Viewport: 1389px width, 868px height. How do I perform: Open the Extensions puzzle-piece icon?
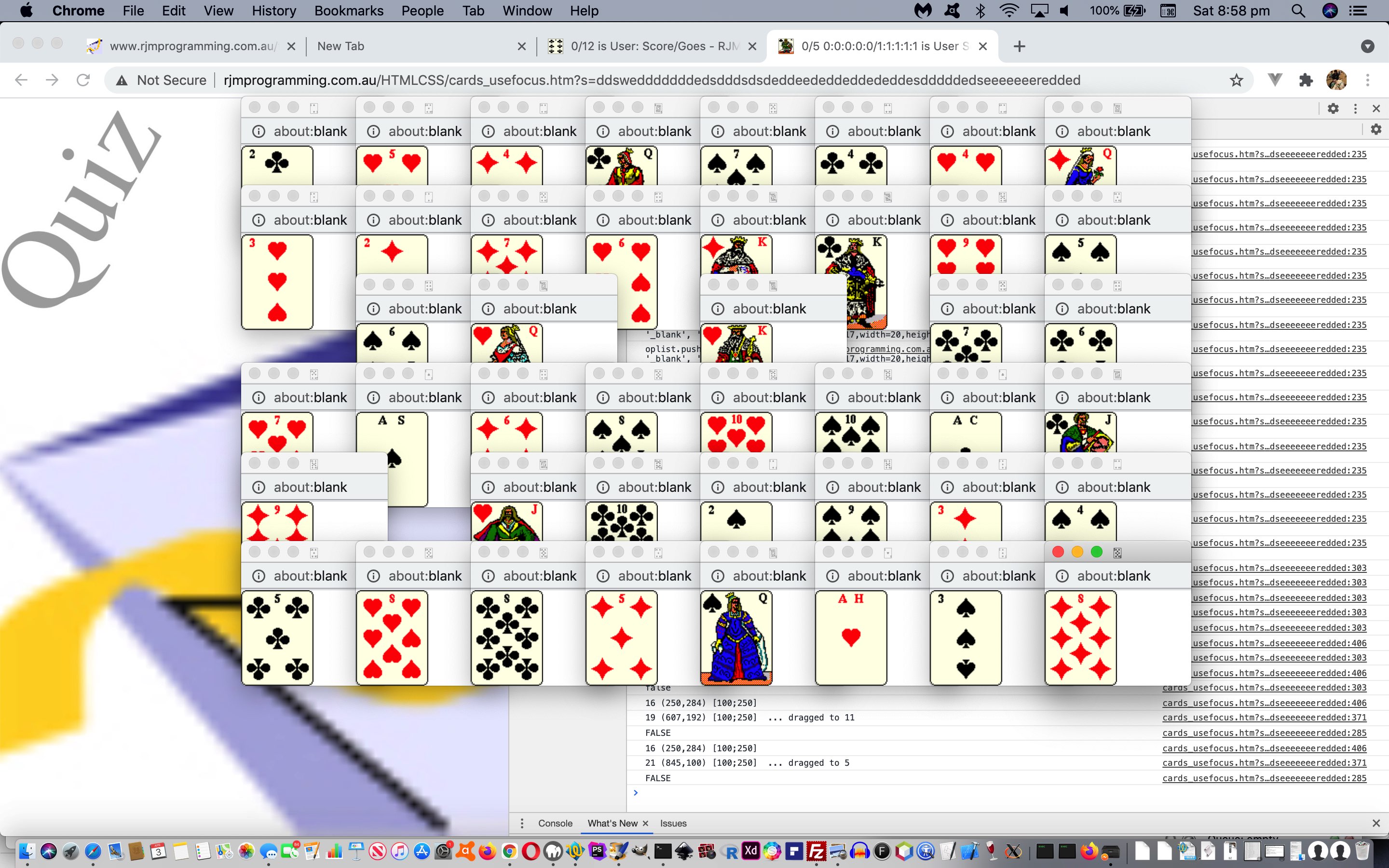[1307, 80]
